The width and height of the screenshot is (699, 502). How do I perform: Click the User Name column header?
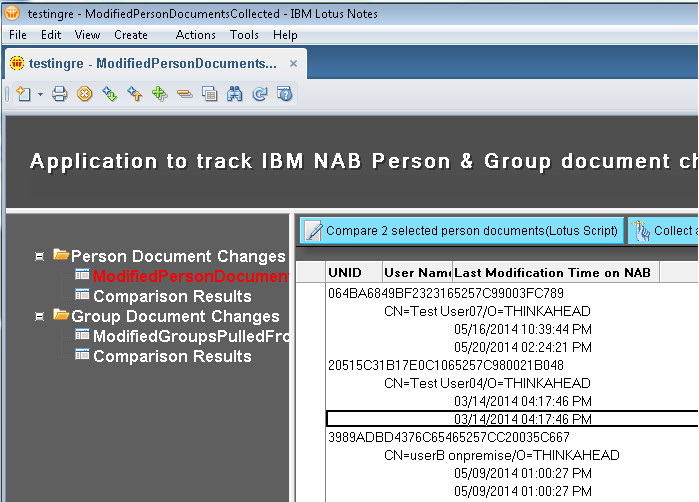click(418, 272)
